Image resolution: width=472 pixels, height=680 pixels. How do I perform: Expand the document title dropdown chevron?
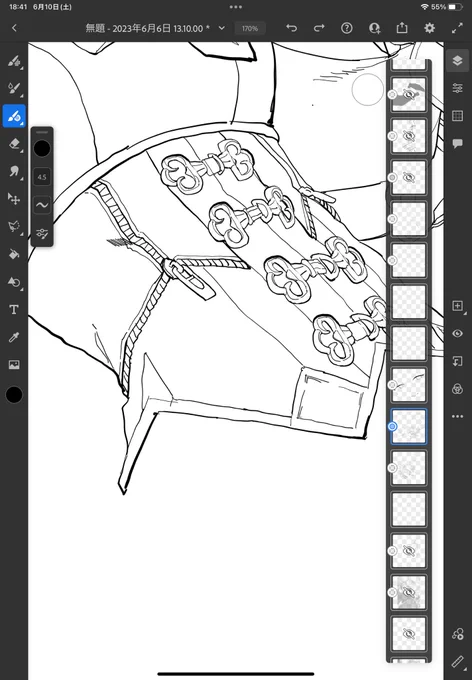coord(222,28)
